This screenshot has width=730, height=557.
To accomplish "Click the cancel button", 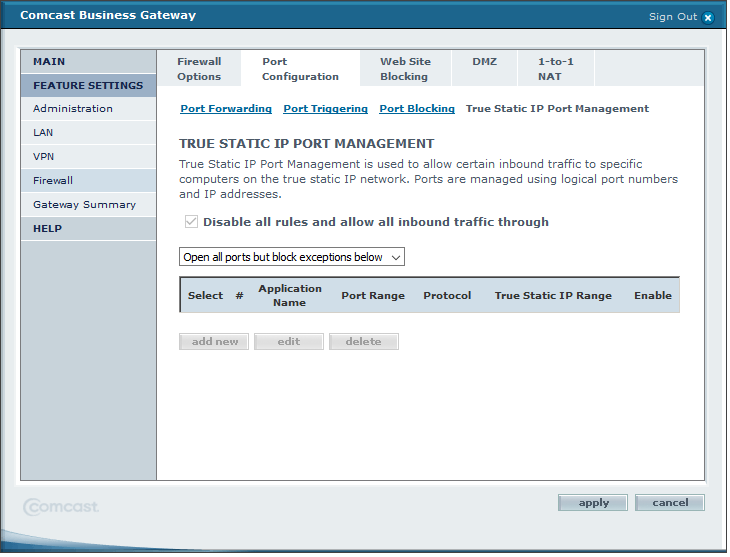I will click(x=672, y=504).
